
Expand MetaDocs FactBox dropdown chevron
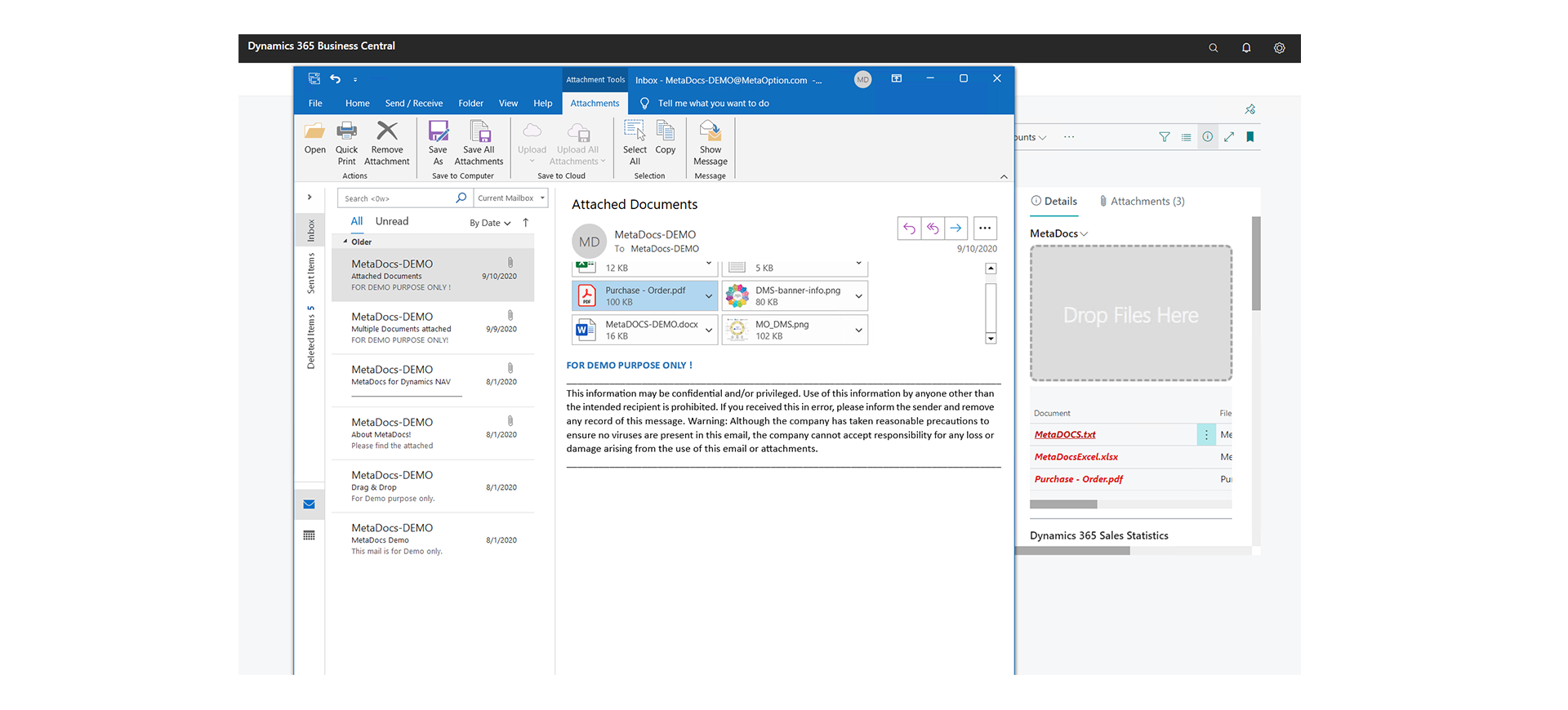pos(1085,234)
